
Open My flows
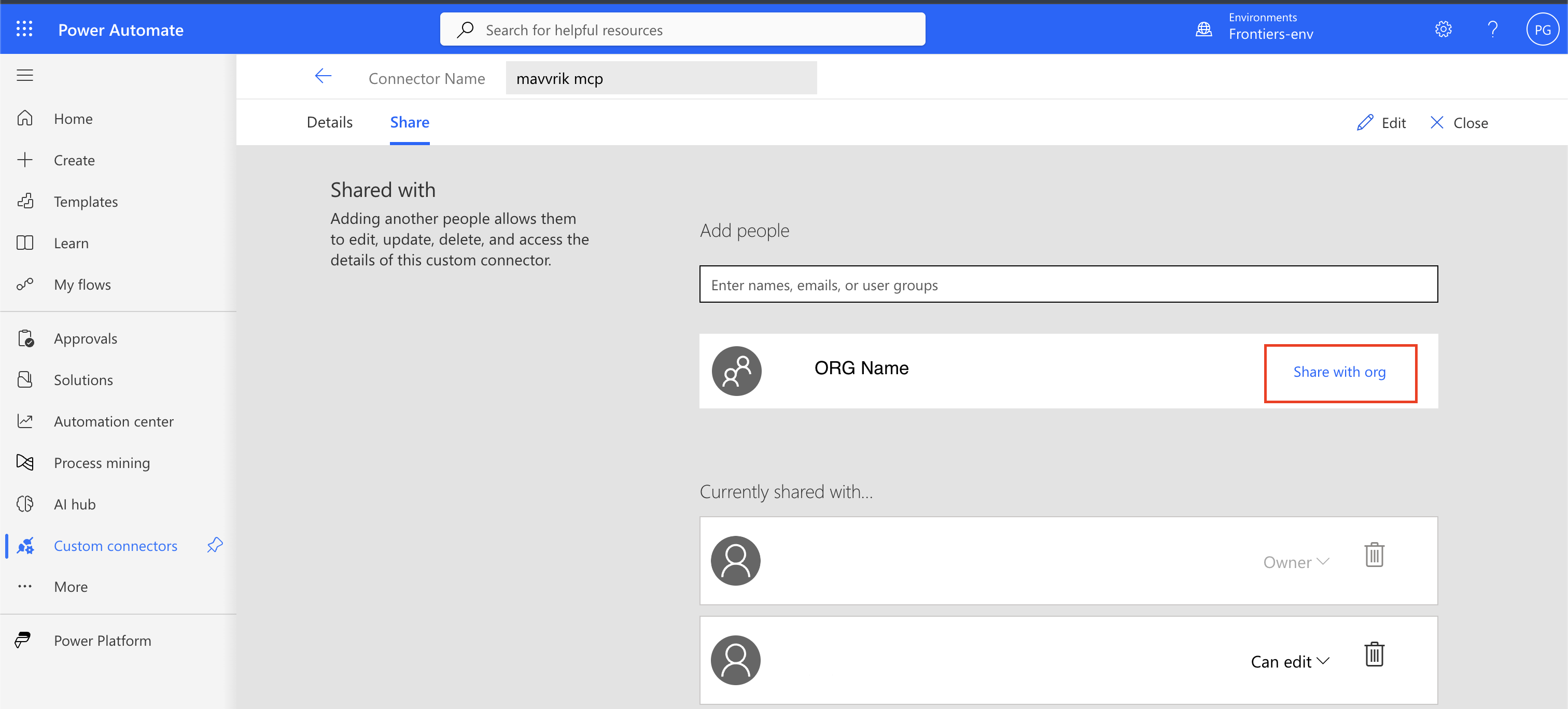82,285
